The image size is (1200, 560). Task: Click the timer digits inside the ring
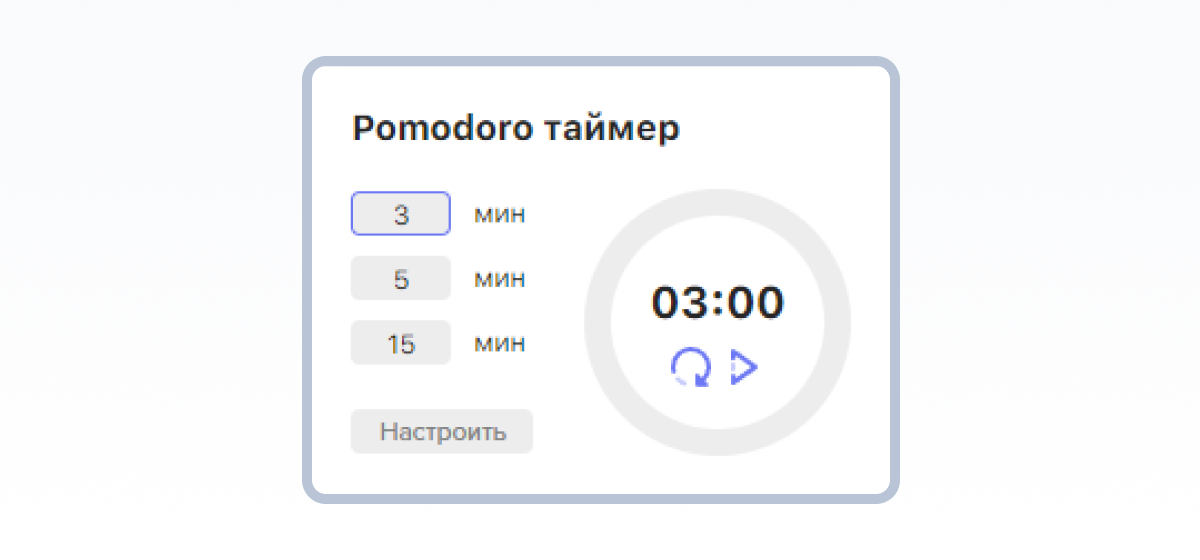717,302
